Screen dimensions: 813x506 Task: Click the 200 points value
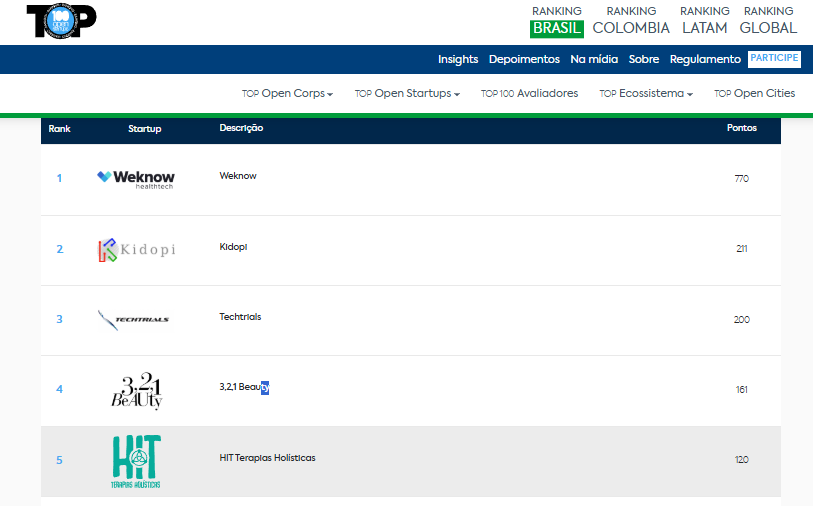(741, 319)
